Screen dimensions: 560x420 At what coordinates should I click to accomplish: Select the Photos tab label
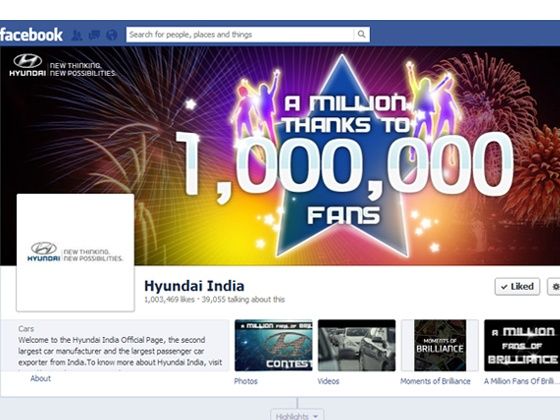[246, 381]
